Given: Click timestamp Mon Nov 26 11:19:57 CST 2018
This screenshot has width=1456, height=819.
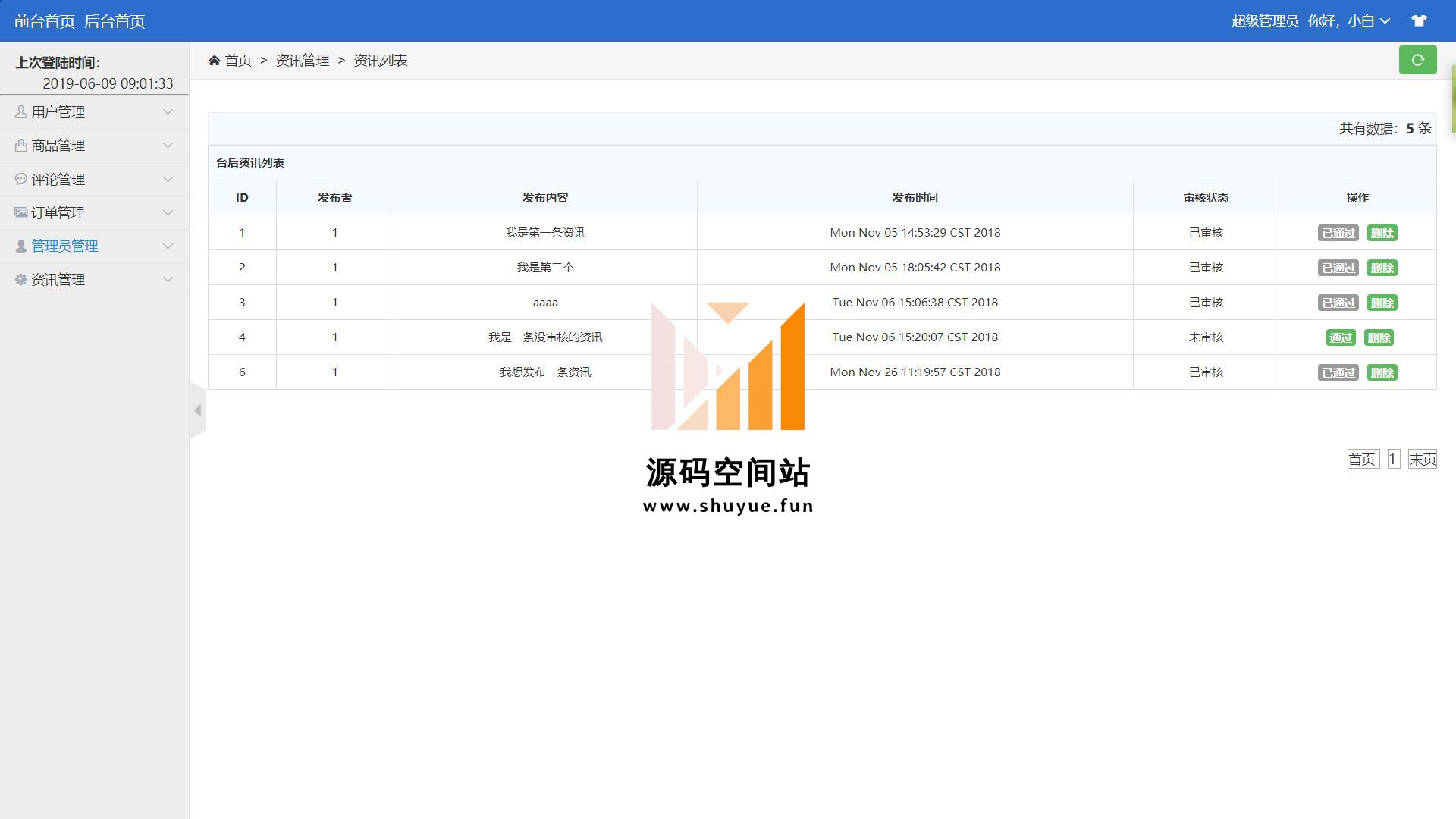Looking at the screenshot, I should pos(915,372).
